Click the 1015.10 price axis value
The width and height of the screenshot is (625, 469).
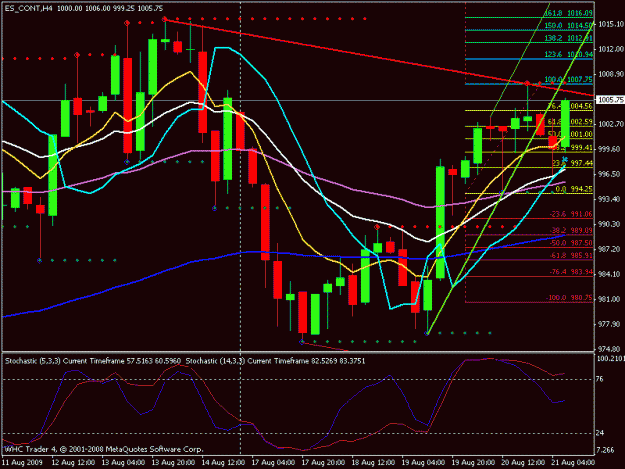611,24
